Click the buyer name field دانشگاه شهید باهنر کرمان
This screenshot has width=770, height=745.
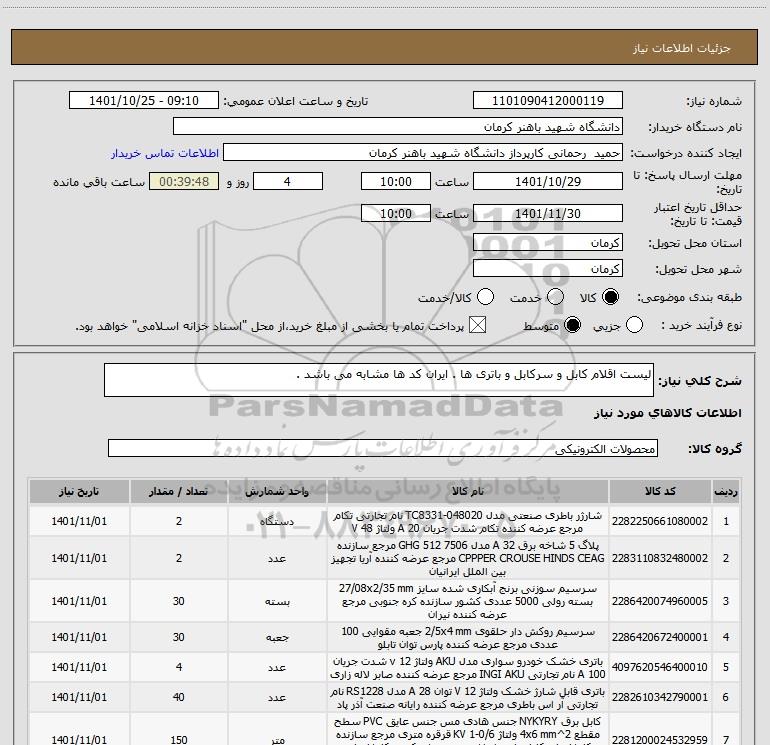tap(398, 127)
